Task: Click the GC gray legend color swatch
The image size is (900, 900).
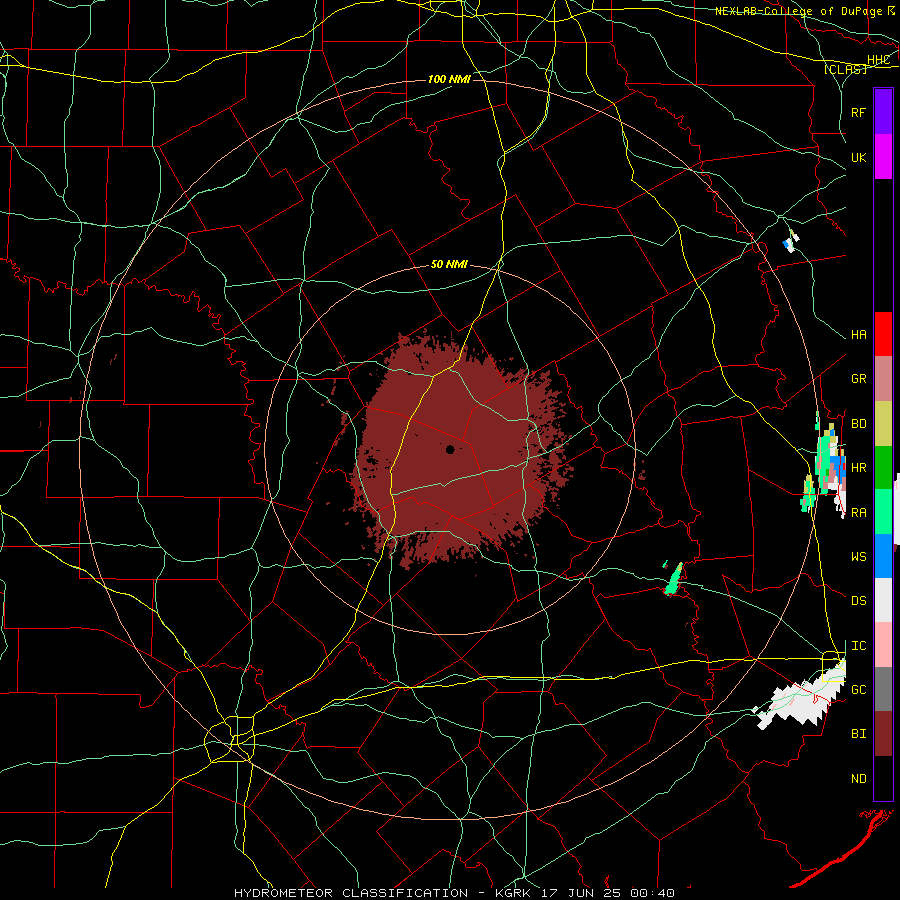Action: (883, 689)
